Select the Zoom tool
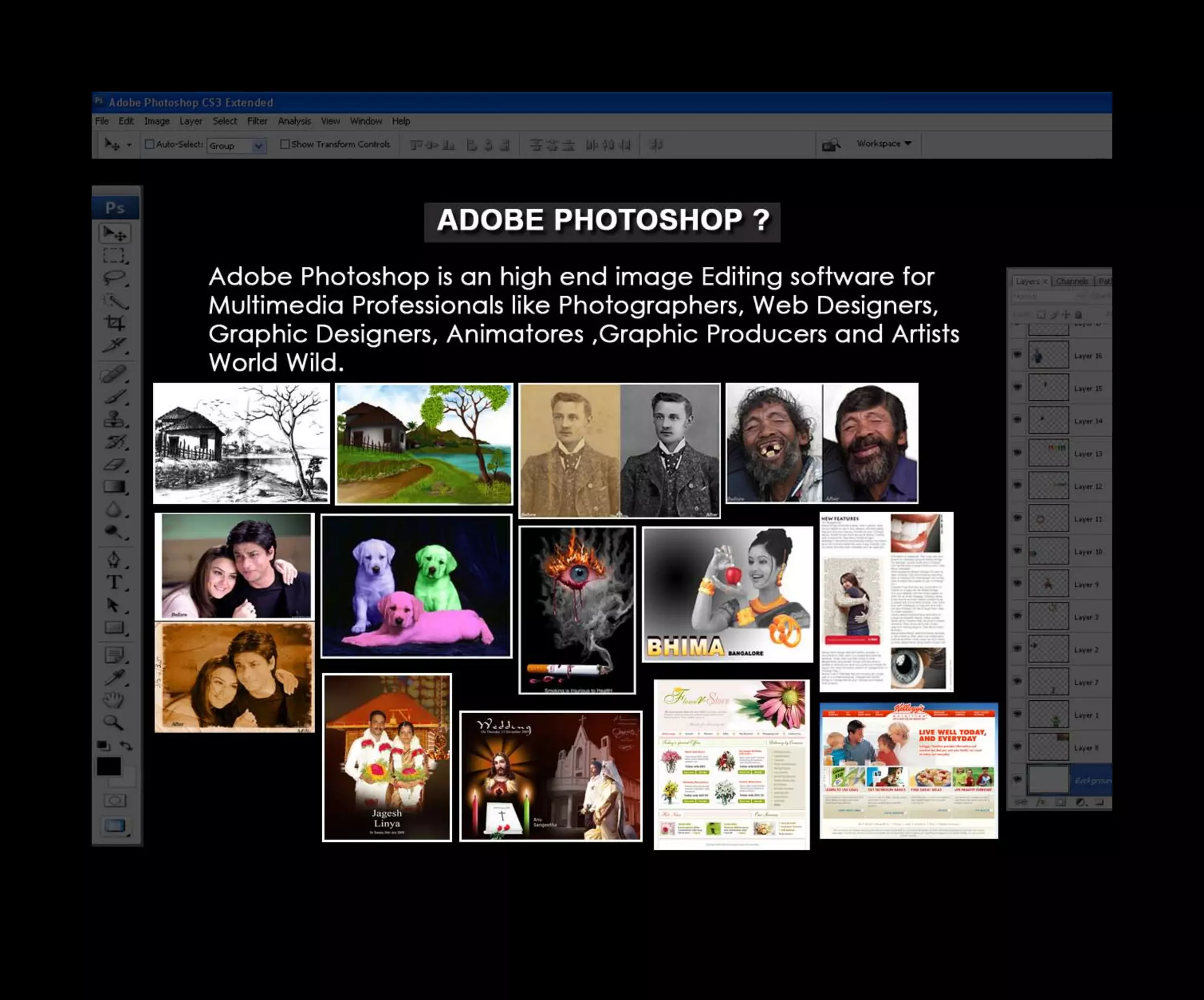The height and width of the screenshot is (1000, 1204). (114, 723)
